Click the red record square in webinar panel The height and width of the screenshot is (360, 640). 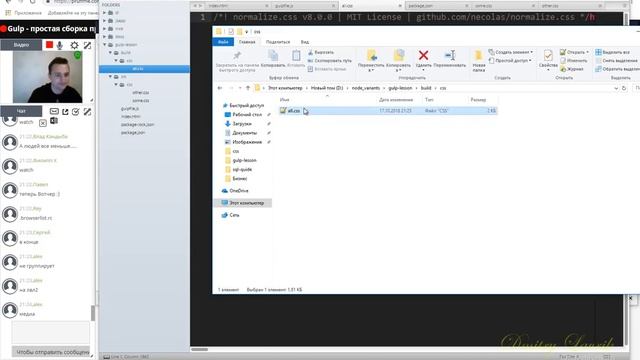point(49,45)
